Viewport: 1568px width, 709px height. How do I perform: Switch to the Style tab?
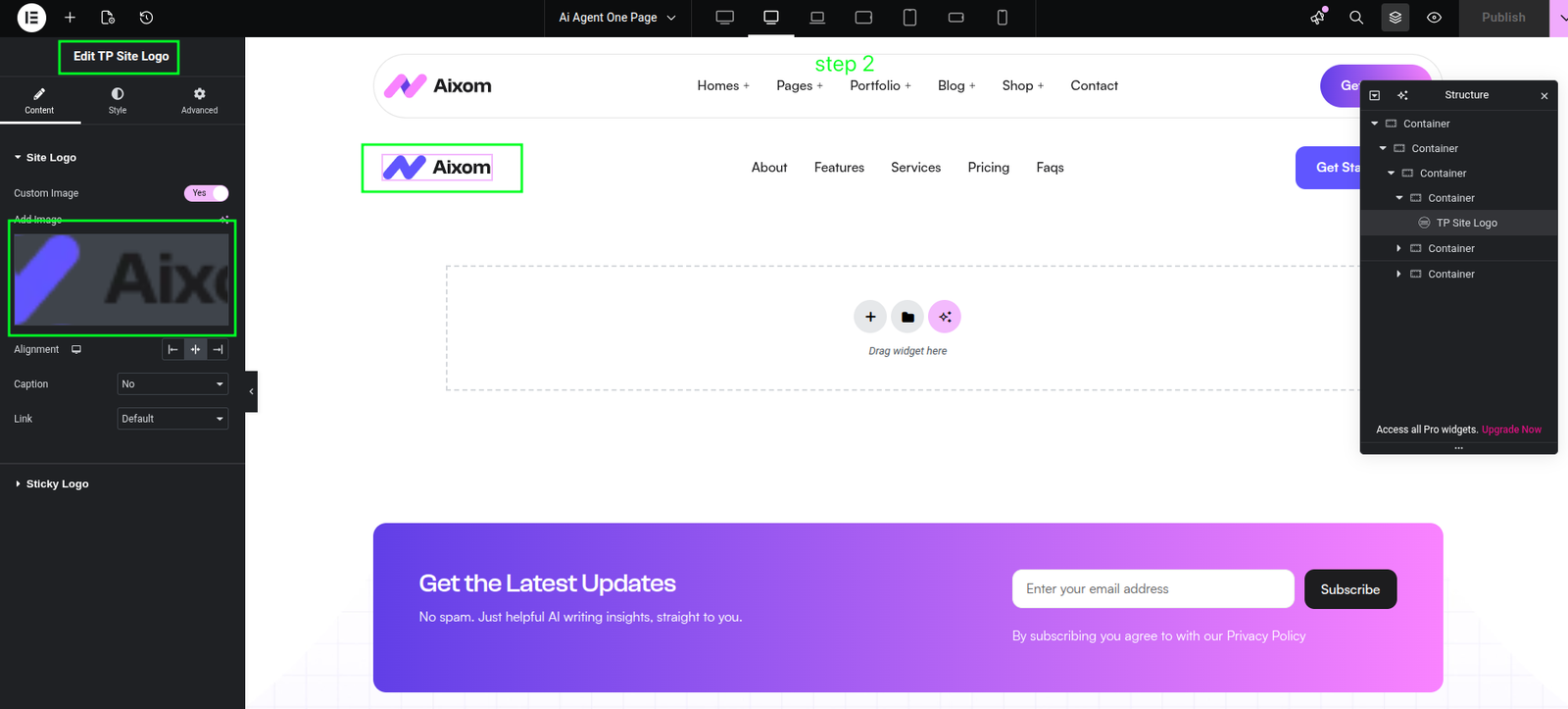tap(118, 100)
